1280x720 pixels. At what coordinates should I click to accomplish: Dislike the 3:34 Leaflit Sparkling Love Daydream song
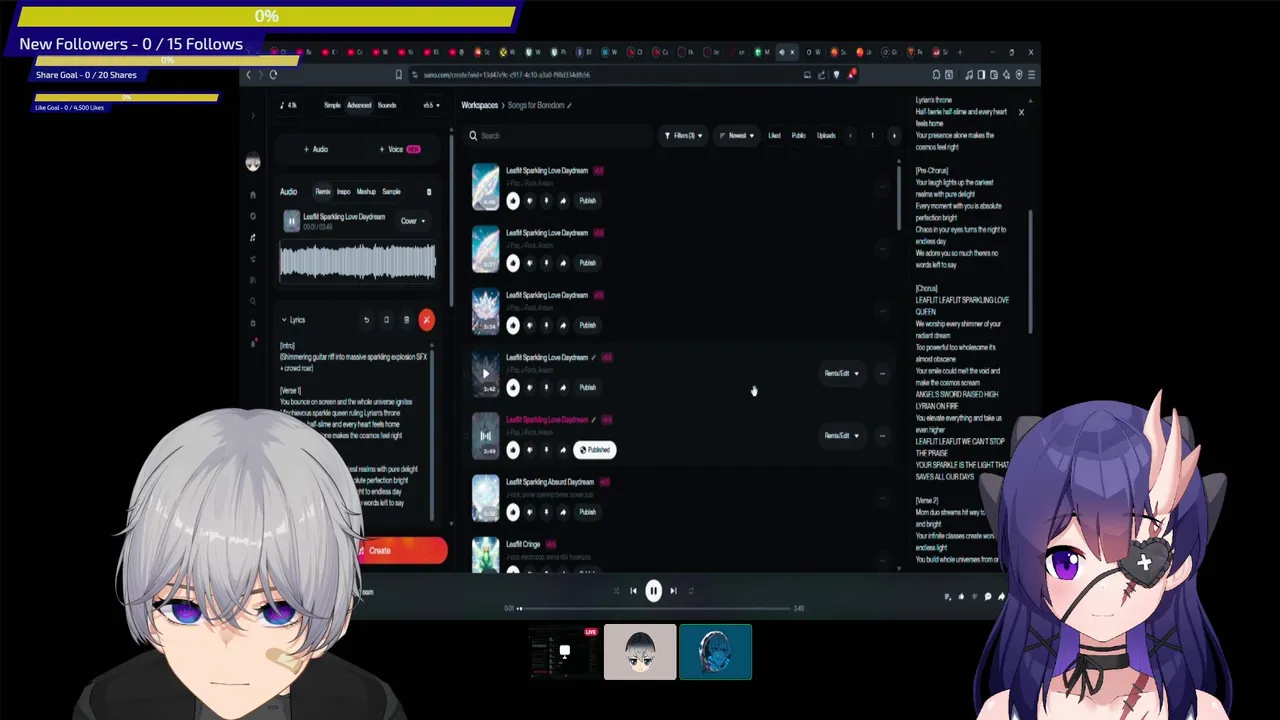[x=530, y=325]
